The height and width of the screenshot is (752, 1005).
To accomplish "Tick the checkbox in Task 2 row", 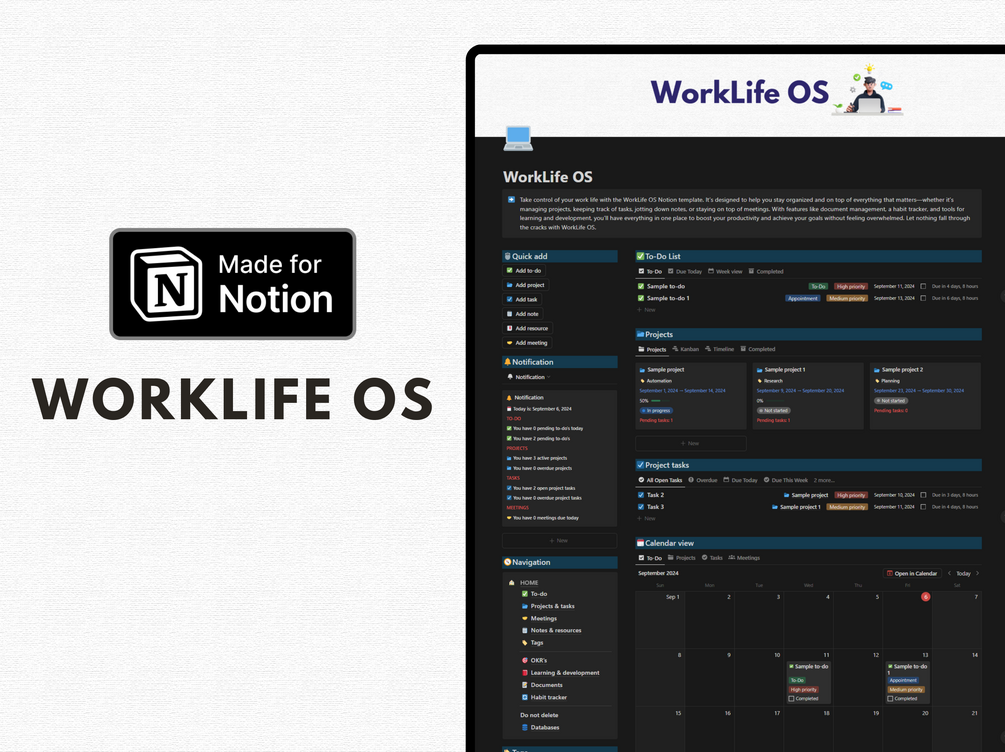I will coord(923,495).
